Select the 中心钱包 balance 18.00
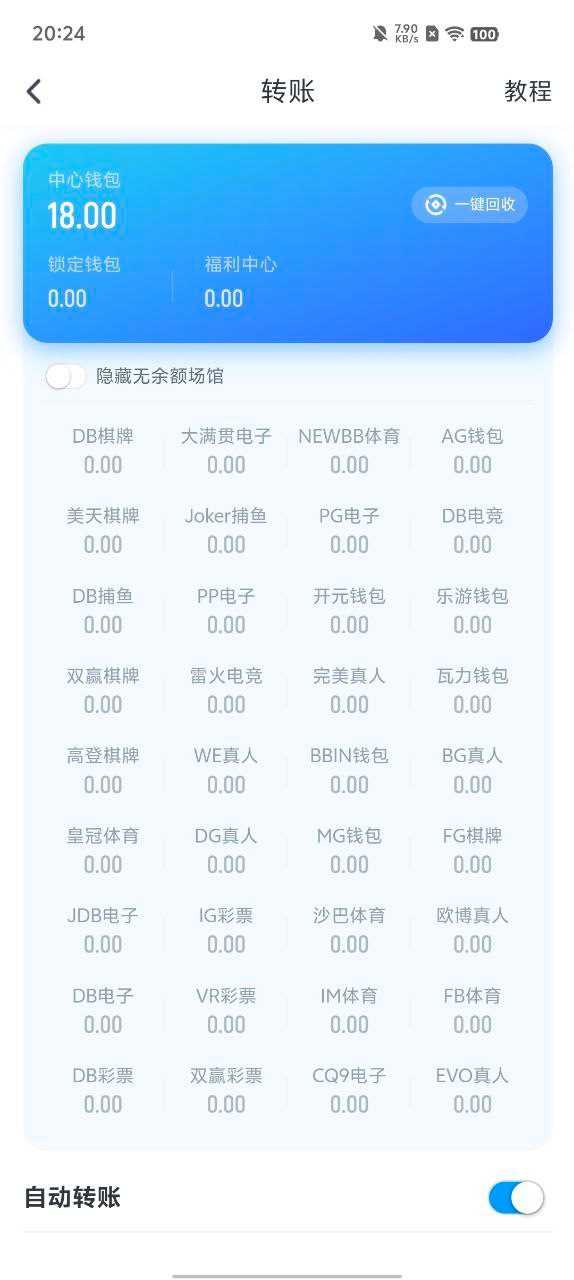Image resolution: width=574 pixels, height=1280 pixels. coord(82,215)
